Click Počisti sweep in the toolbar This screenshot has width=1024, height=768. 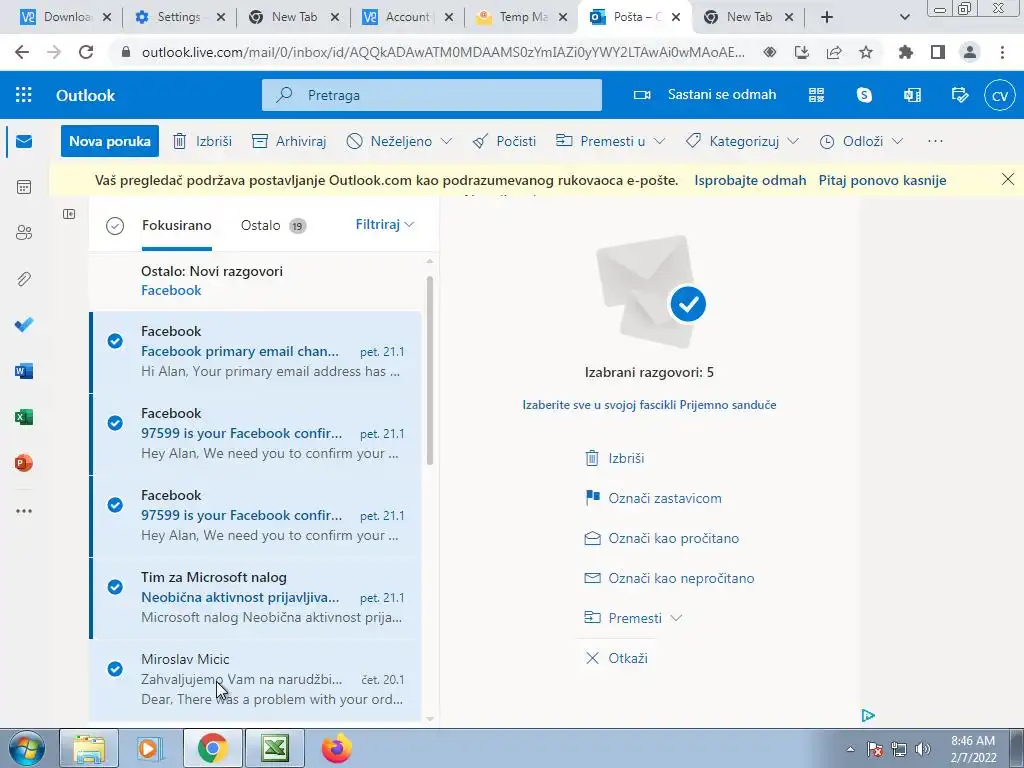(x=504, y=141)
